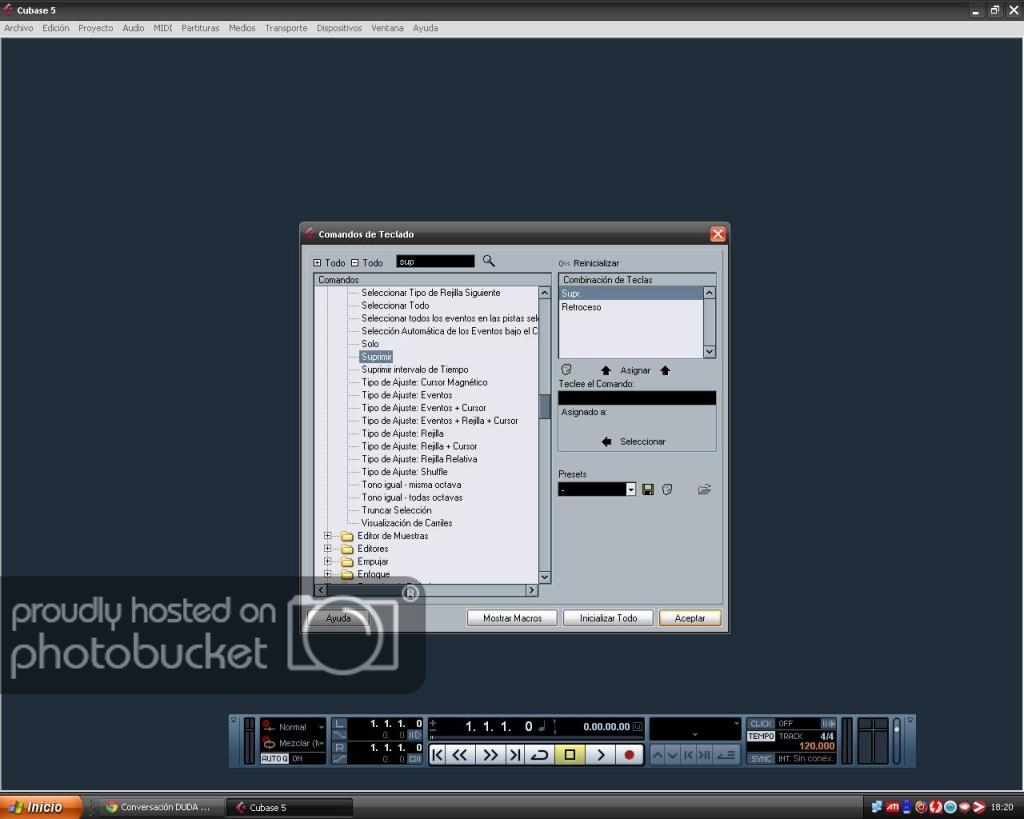Go to project end in transport

(x=515, y=755)
